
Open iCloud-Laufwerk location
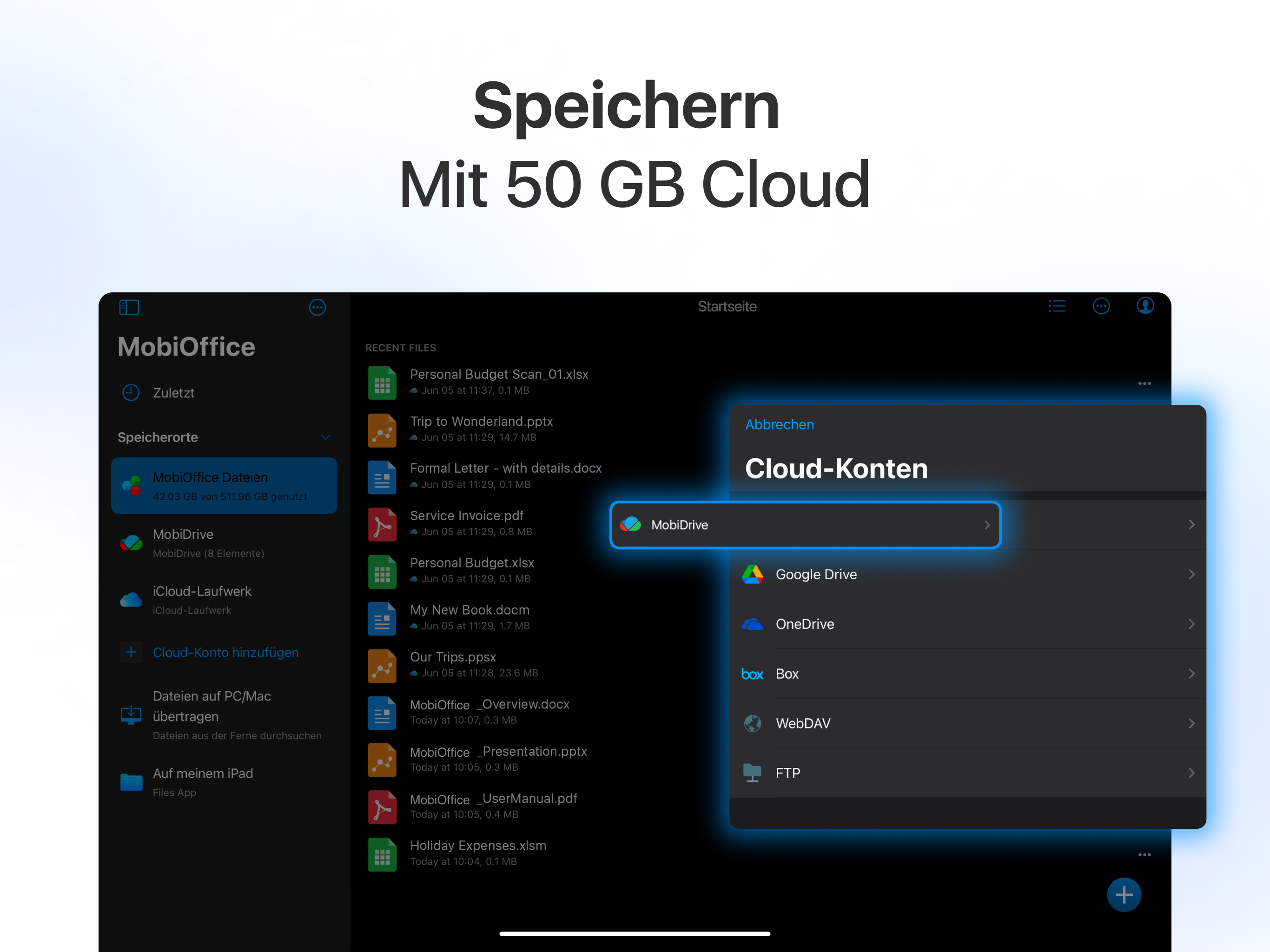tap(224, 600)
